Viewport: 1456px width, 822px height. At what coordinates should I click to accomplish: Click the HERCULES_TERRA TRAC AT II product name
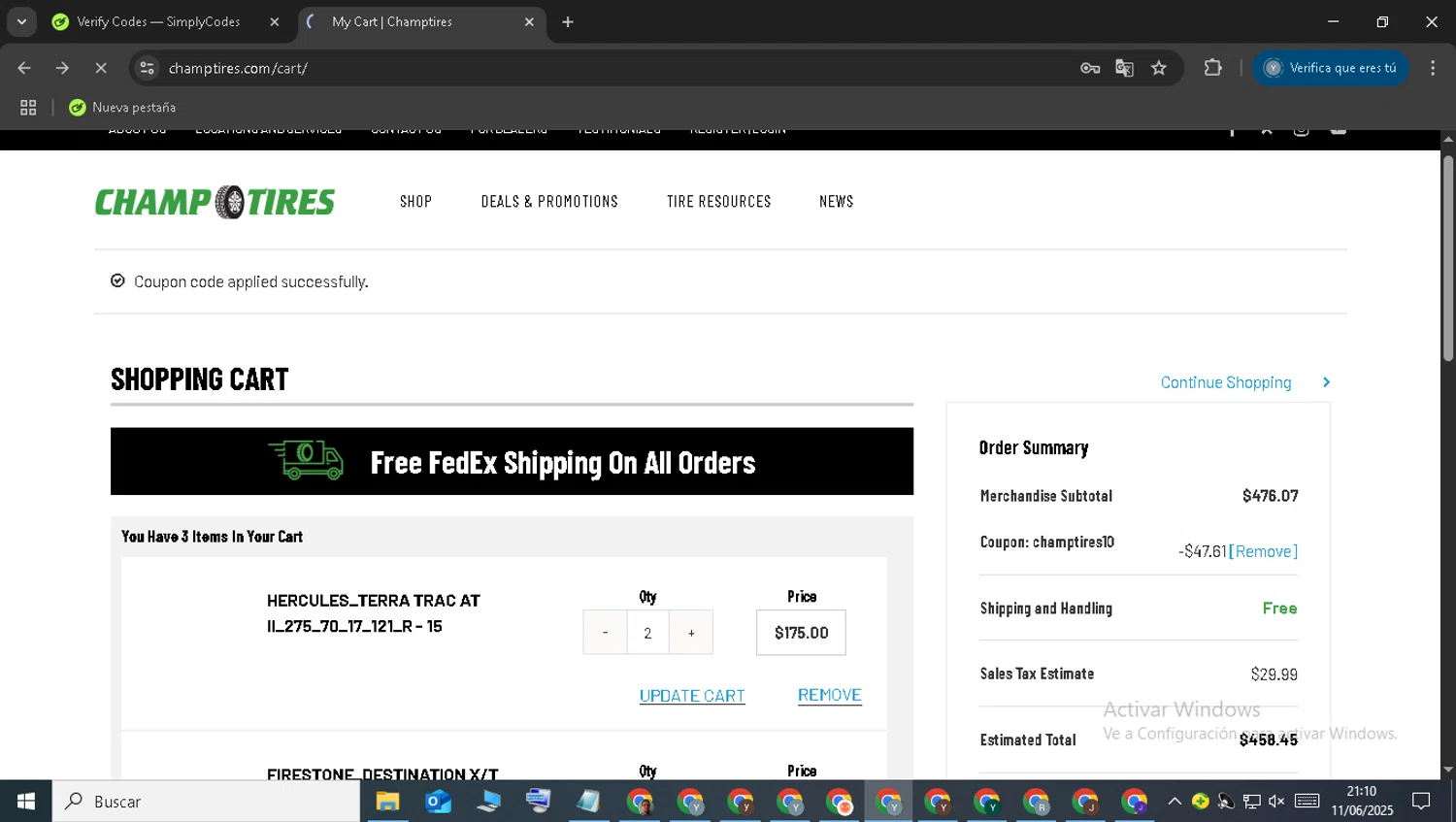[x=374, y=613]
